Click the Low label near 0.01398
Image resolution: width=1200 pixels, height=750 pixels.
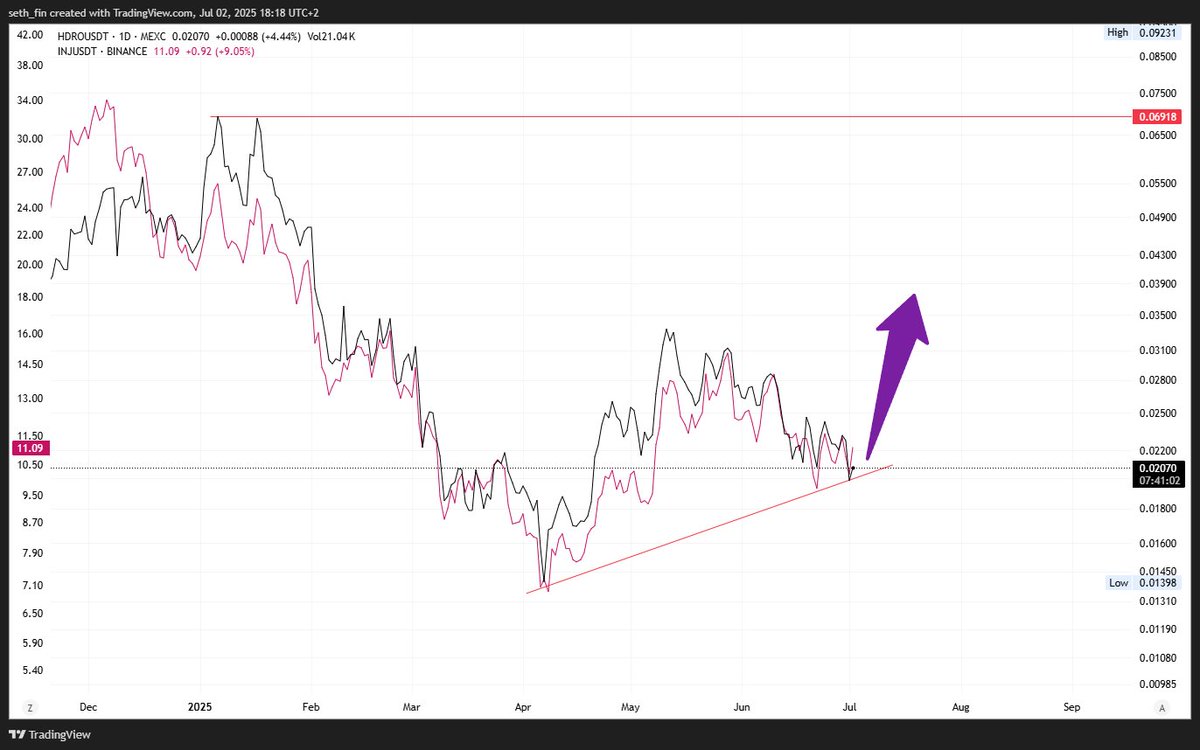pos(1118,583)
